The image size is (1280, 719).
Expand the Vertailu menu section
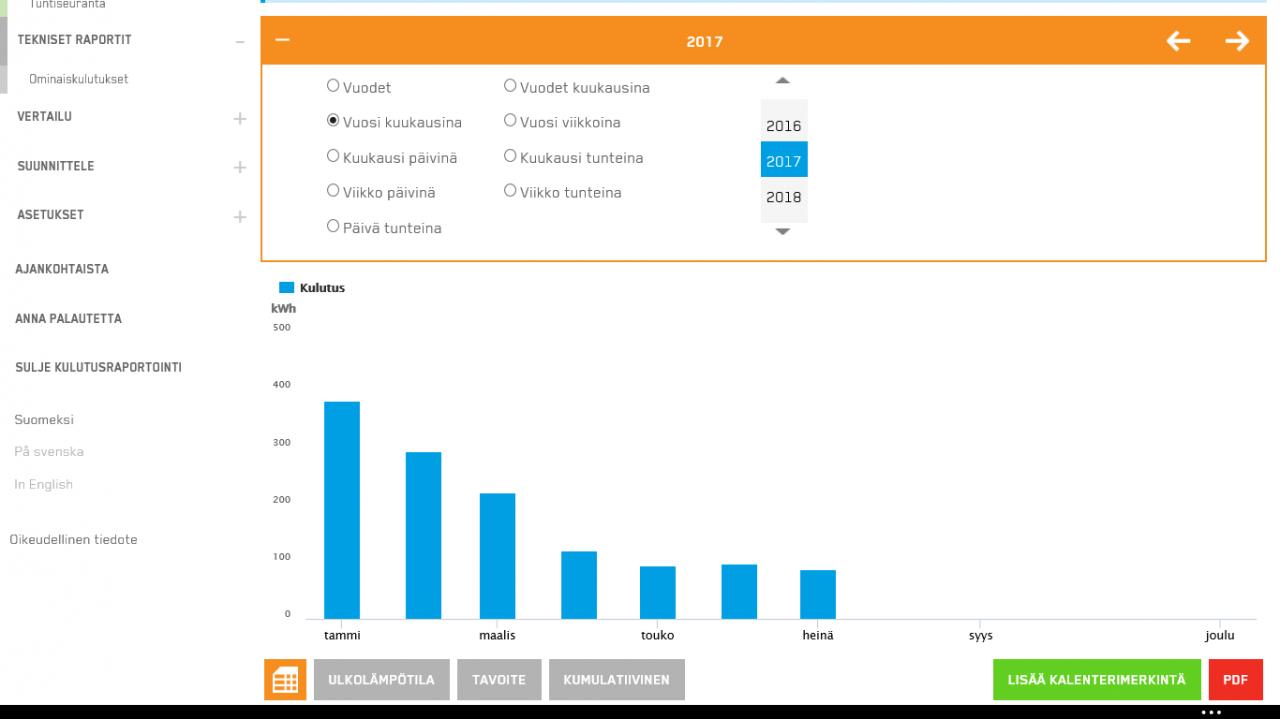[239, 118]
